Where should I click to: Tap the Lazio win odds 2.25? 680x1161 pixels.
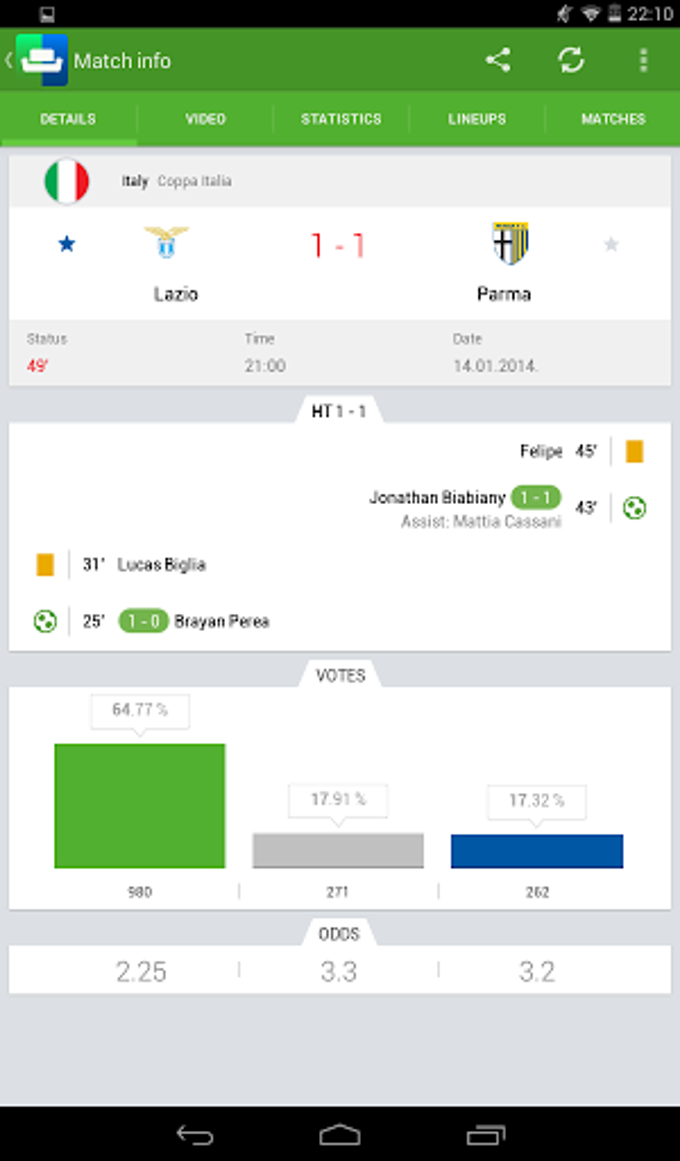point(141,971)
